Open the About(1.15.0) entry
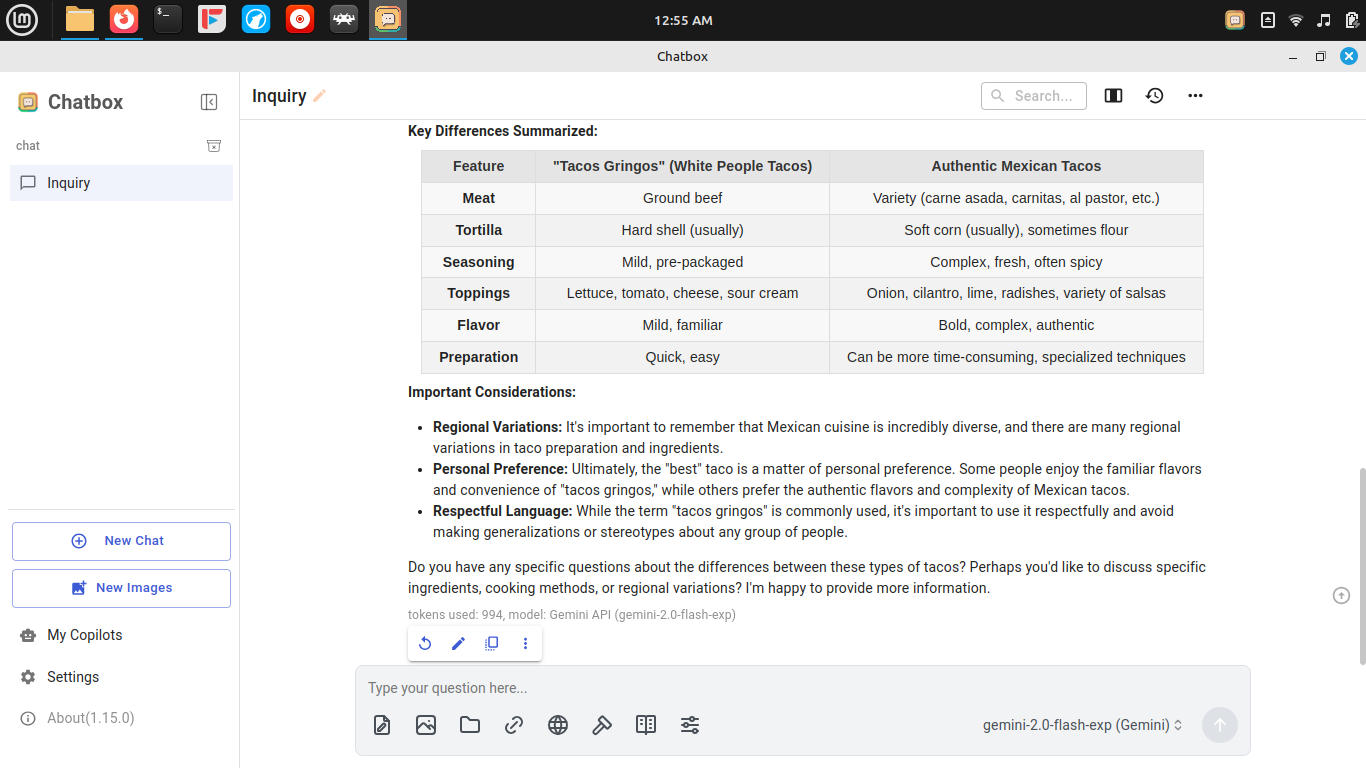The width and height of the screenshot is (1366, 768). coord(121,718)
